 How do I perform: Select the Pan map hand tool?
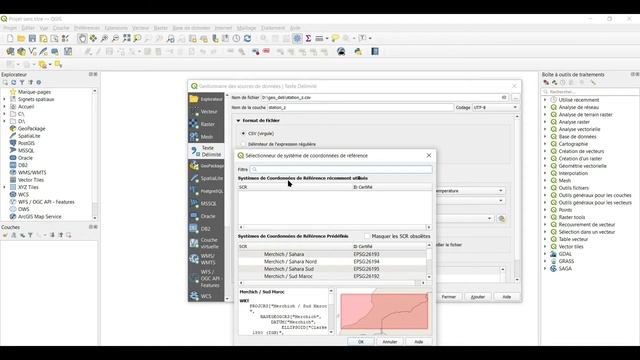[82, 38]
